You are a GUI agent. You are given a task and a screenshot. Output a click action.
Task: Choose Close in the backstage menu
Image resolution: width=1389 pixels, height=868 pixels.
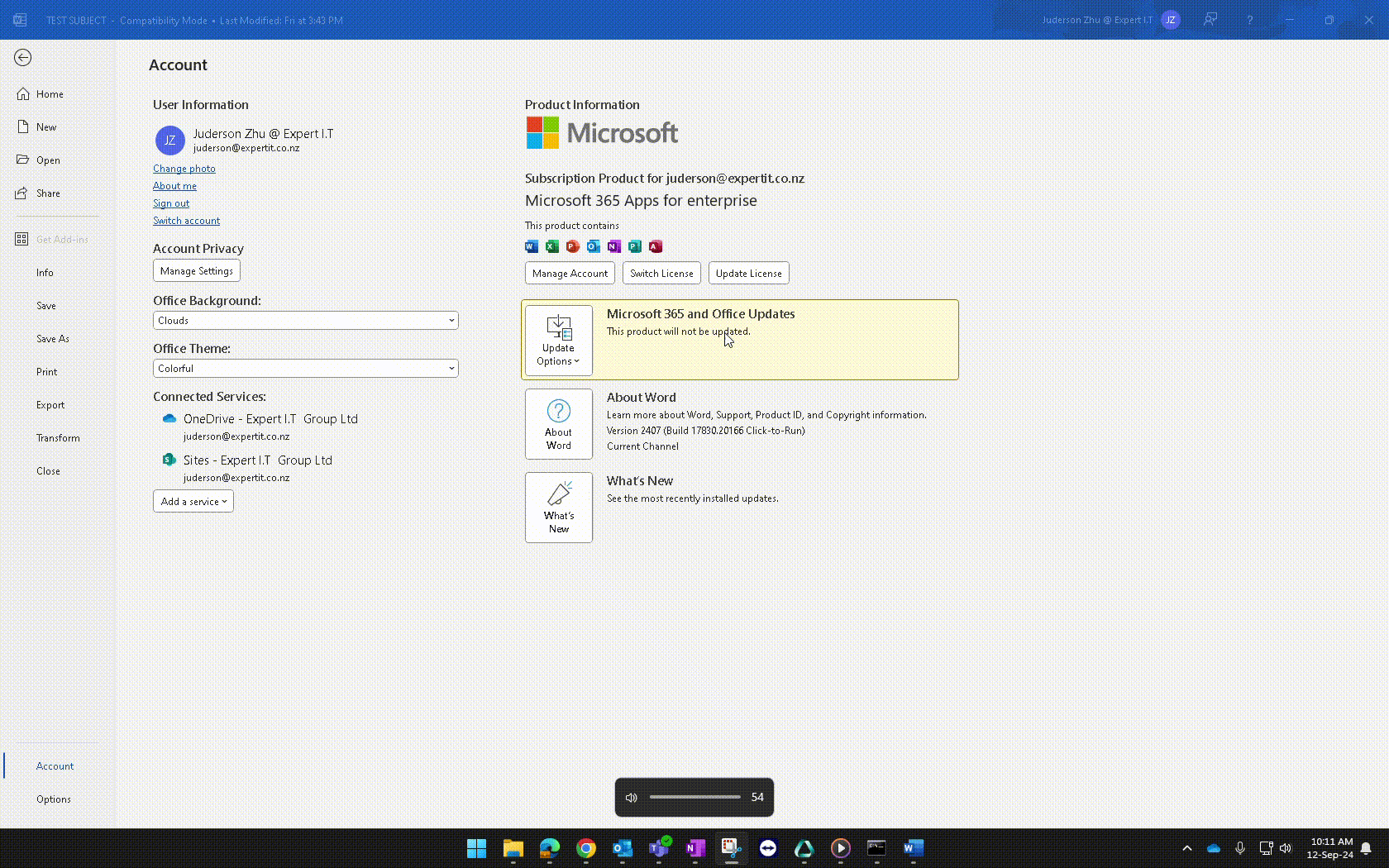[x=48, y=471]
